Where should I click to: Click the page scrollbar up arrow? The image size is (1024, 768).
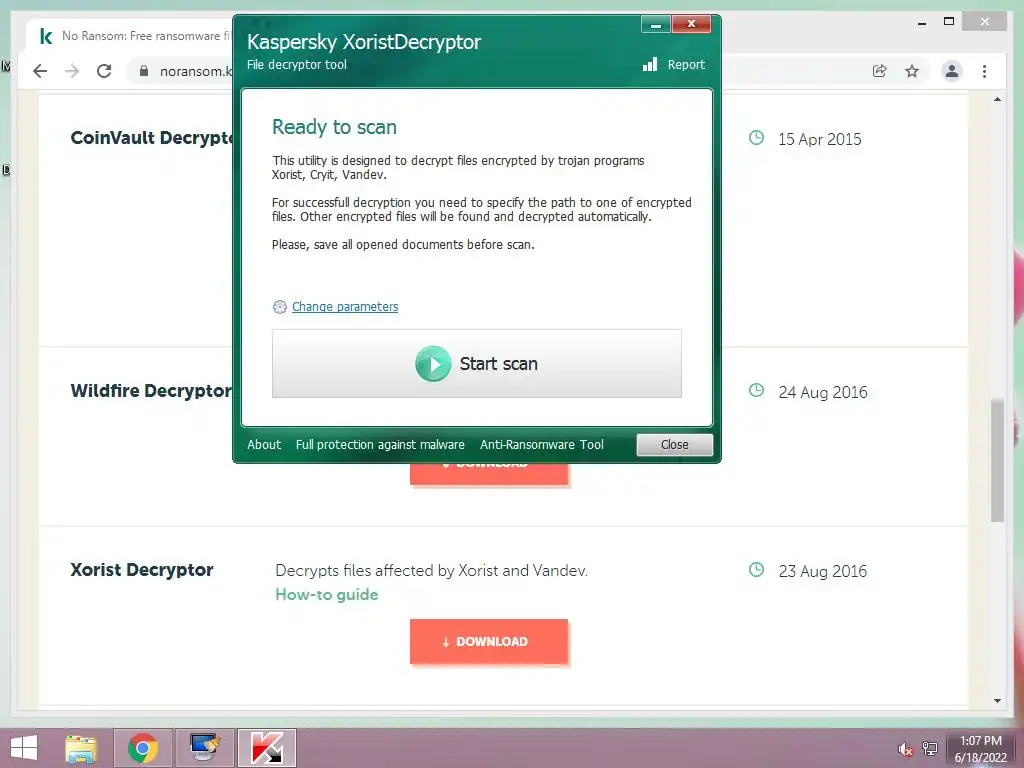tap(997, 99)
